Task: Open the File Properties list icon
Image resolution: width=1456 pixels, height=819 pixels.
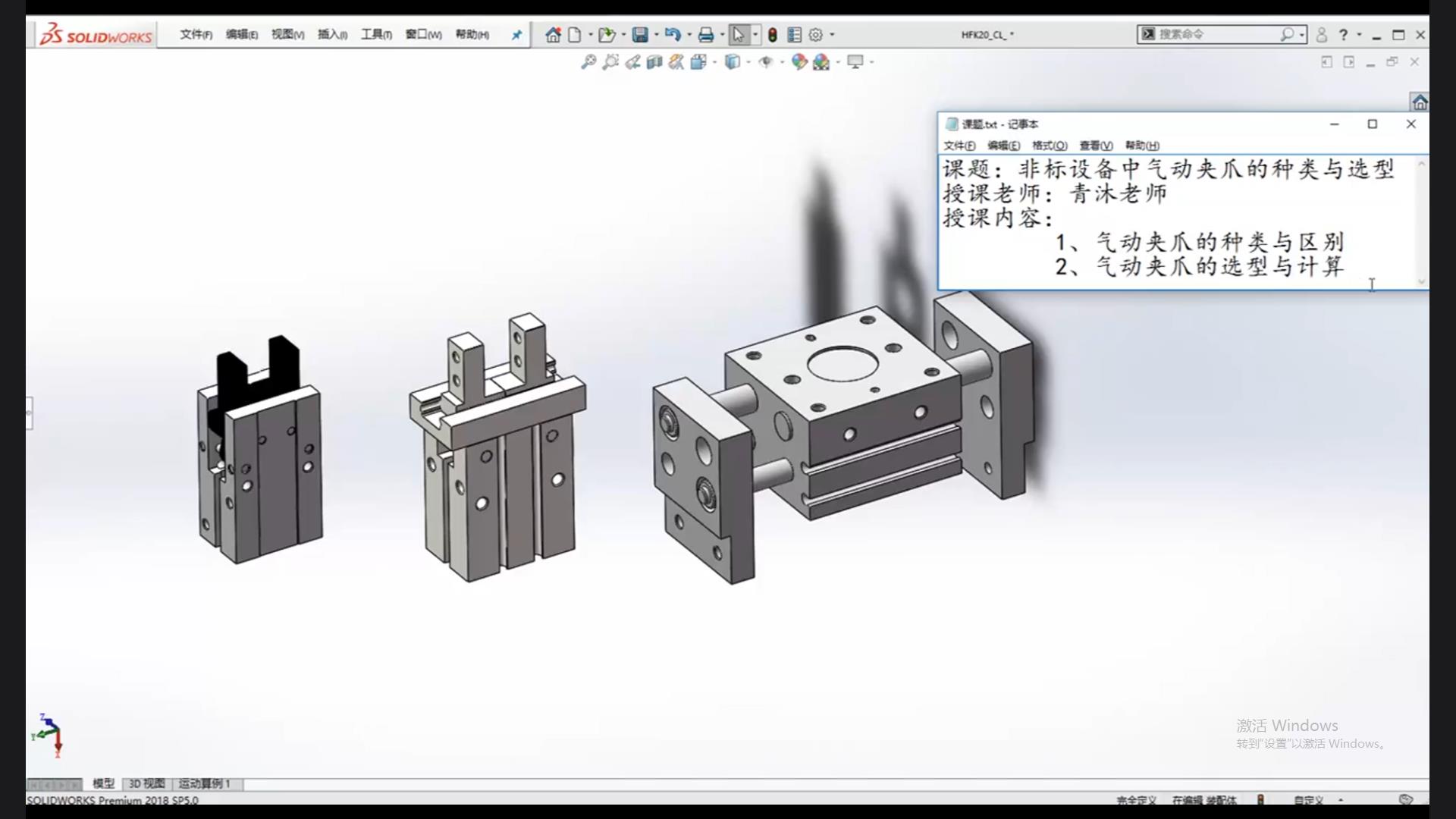Action: [794, 35]
